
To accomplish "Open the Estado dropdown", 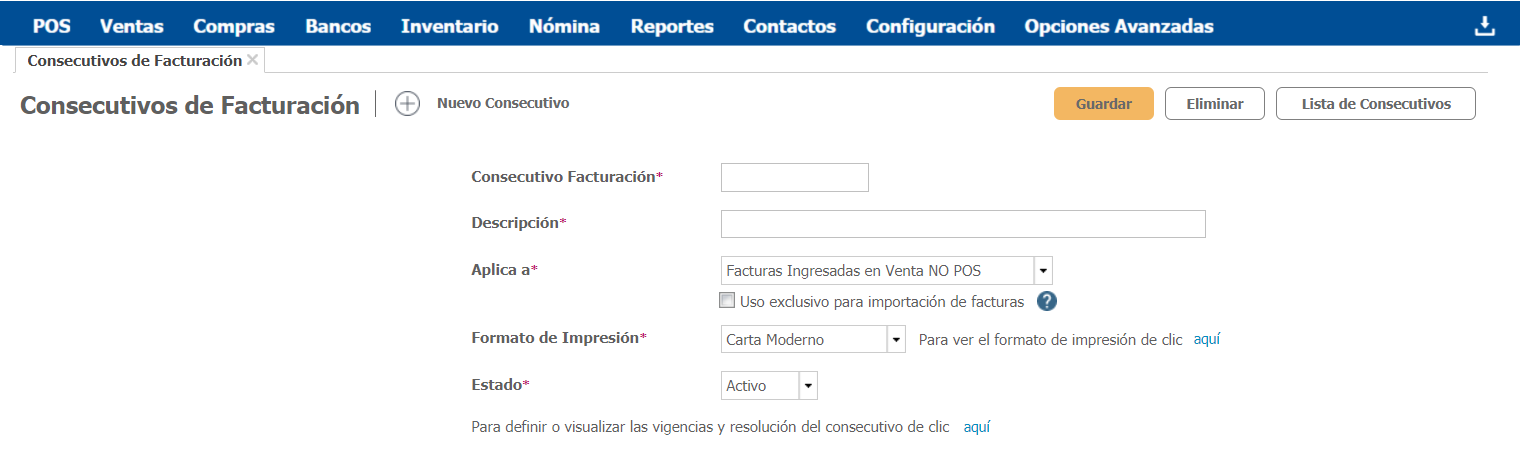I will (x=808, y=386).
